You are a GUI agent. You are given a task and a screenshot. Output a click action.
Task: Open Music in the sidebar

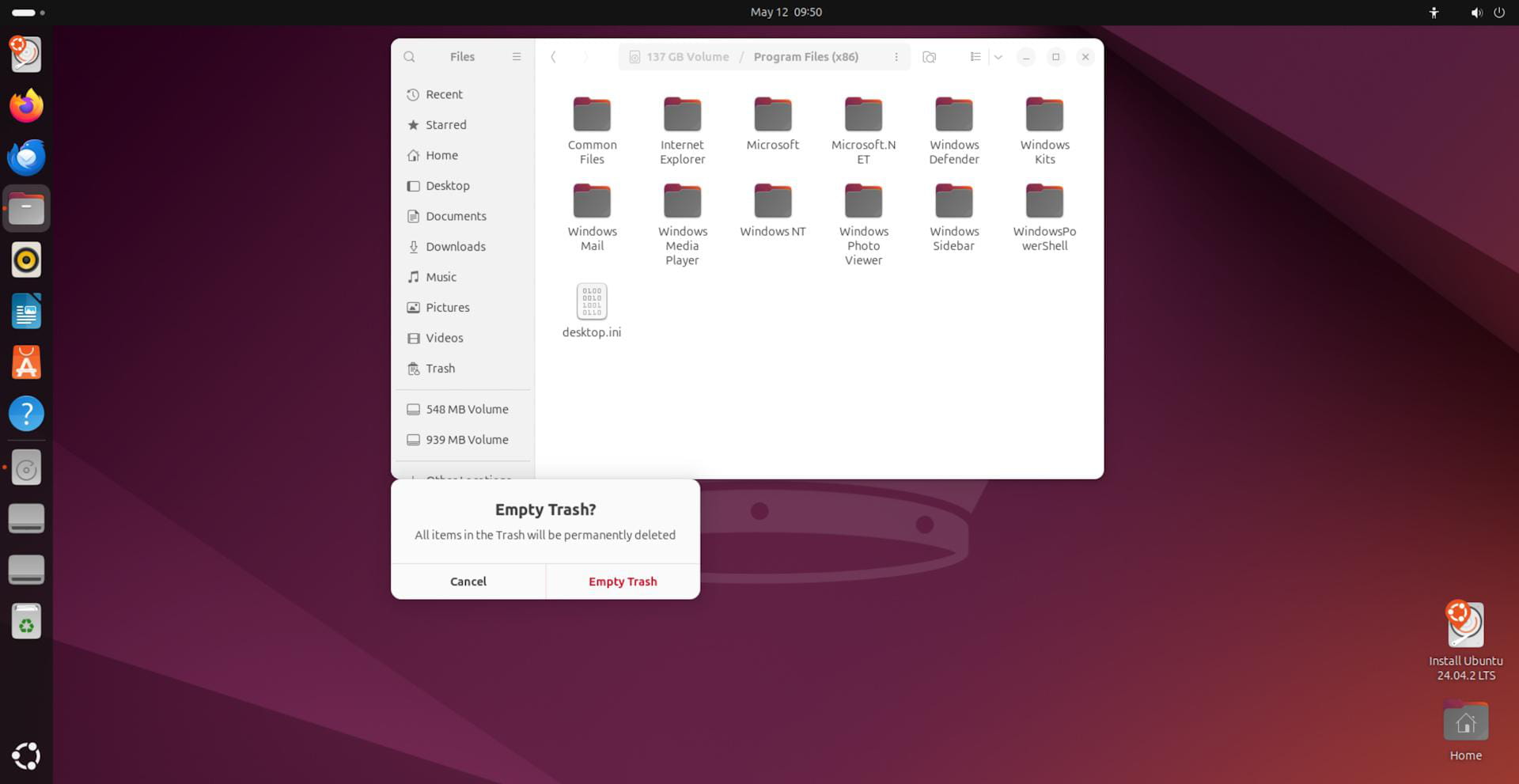coord(463,277)
